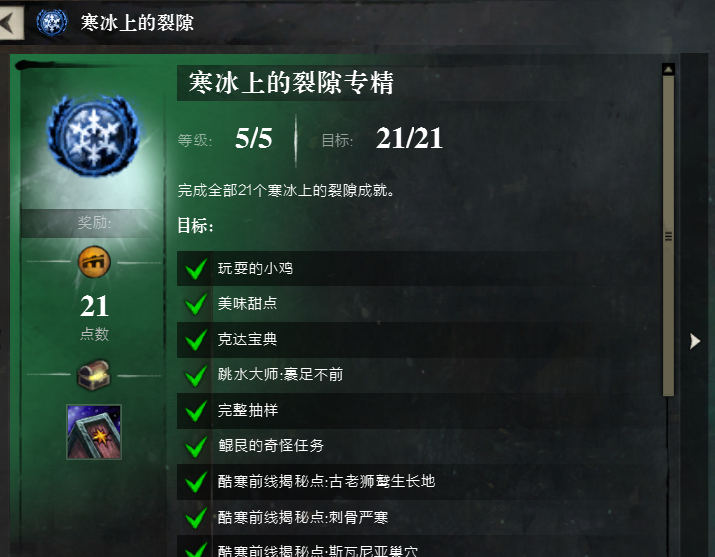715x557 pixels.
Task: Click the achievement points arch icon
Action: [94, 262]
